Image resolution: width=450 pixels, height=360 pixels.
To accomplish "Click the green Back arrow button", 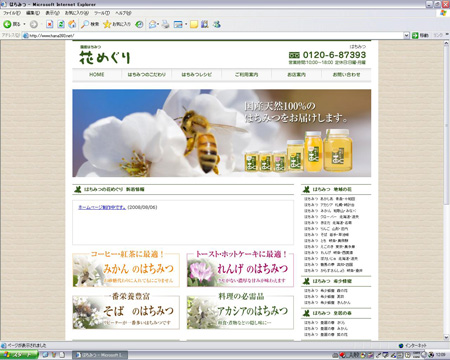I will click(11, 24).
